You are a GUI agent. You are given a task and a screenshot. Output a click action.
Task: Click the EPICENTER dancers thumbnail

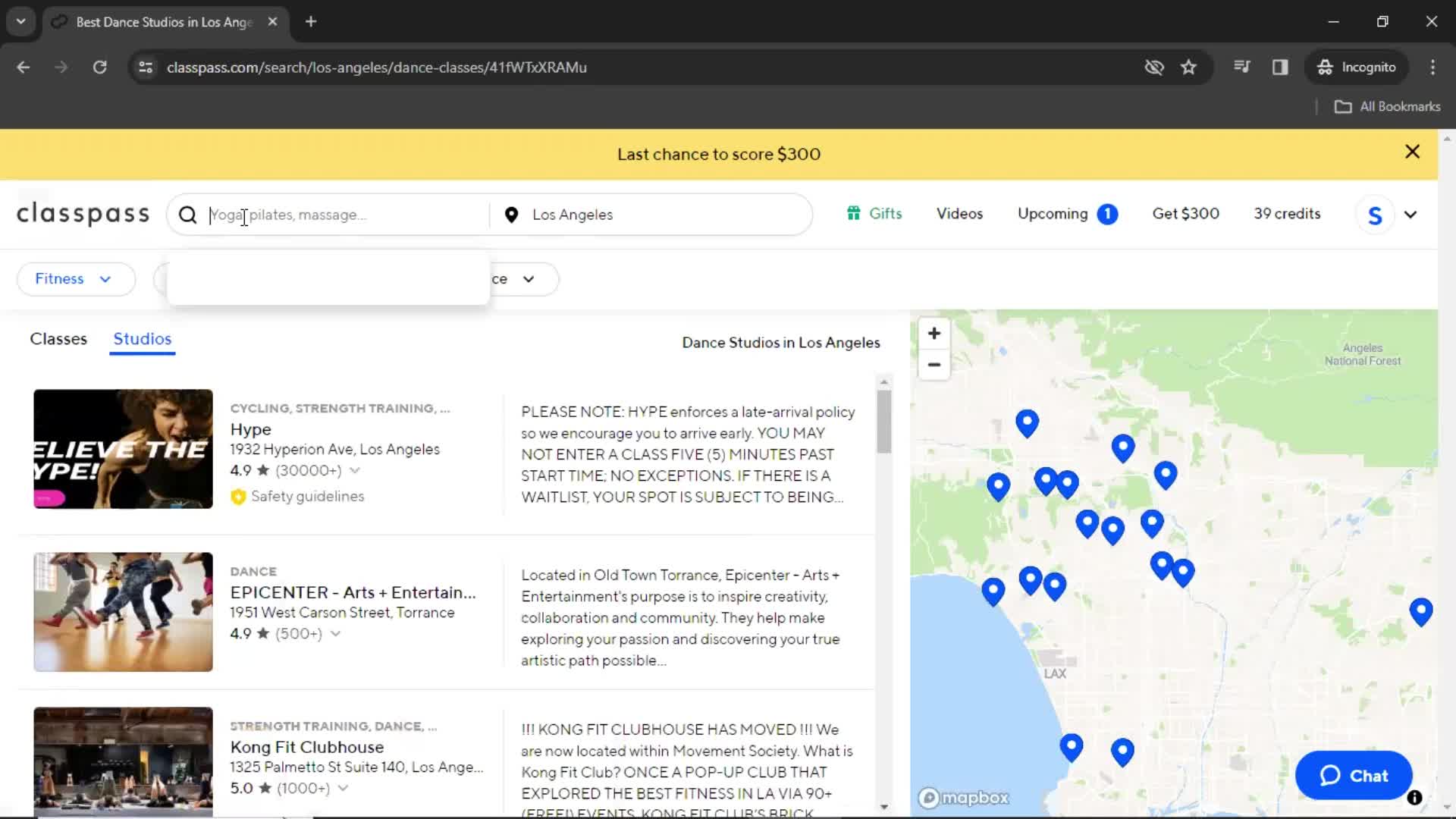pyautogui.click(x=123, y=612)
